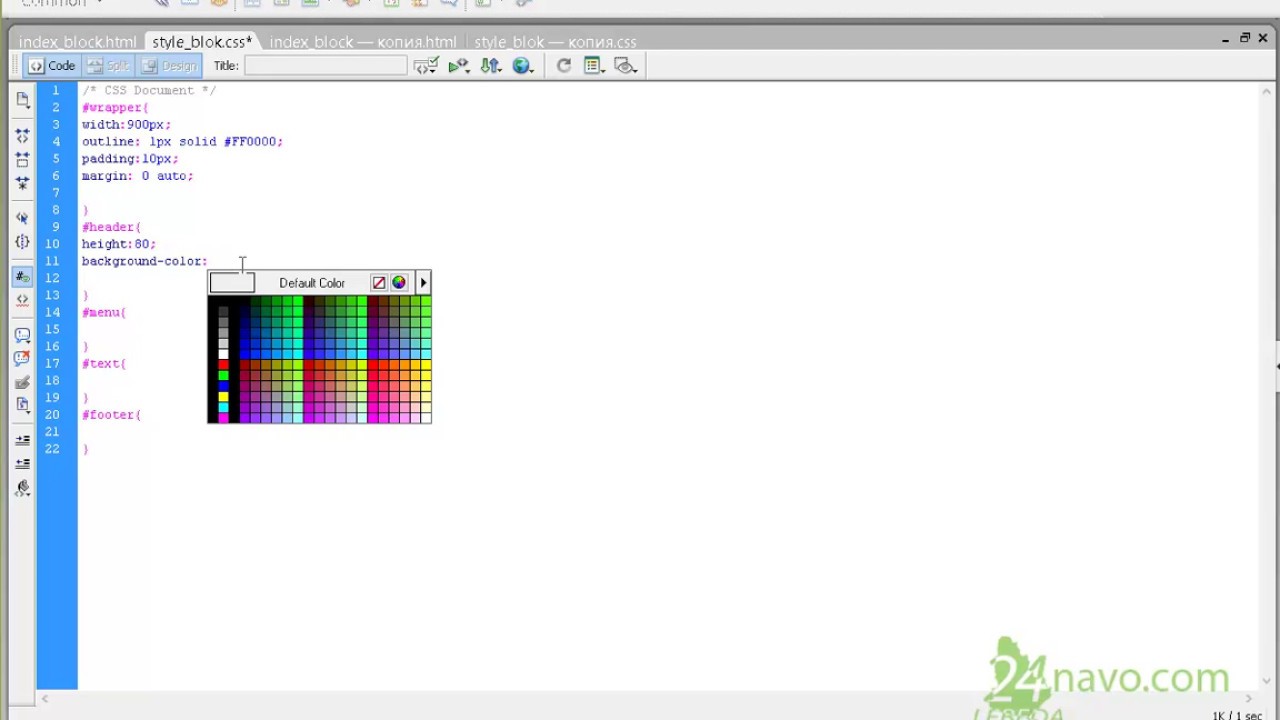Click the horizontal scrollbar left arrow
Viewport: 1280px width, 720px height.
coord(44,699)
